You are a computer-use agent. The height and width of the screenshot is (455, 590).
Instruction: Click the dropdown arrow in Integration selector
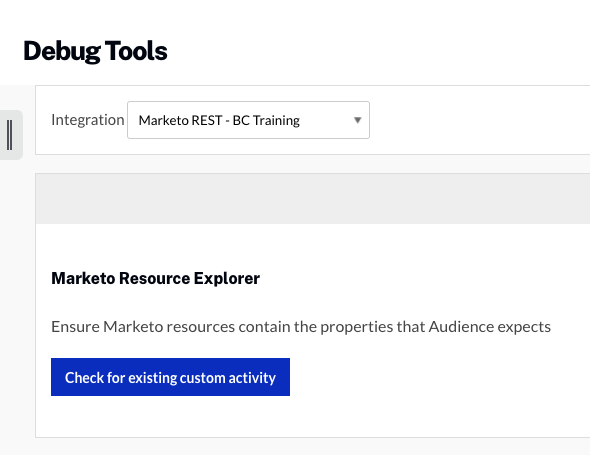[x=357, y=120]
